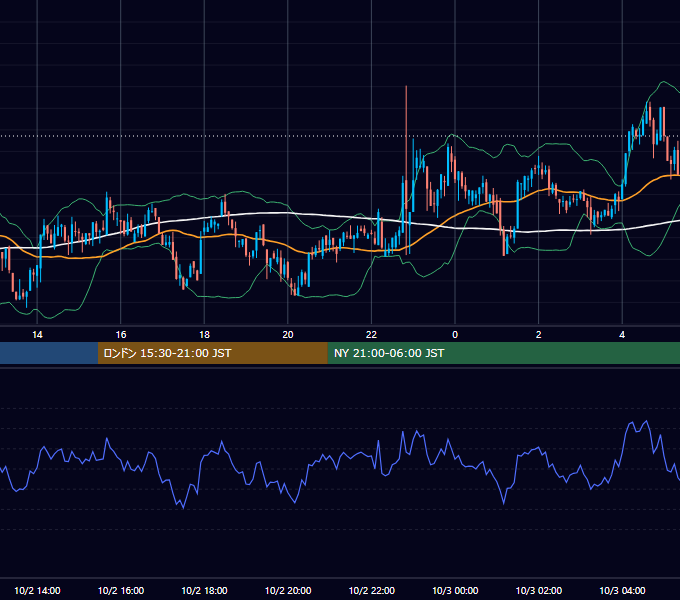Click the blue session bar before London

[49, 353]
